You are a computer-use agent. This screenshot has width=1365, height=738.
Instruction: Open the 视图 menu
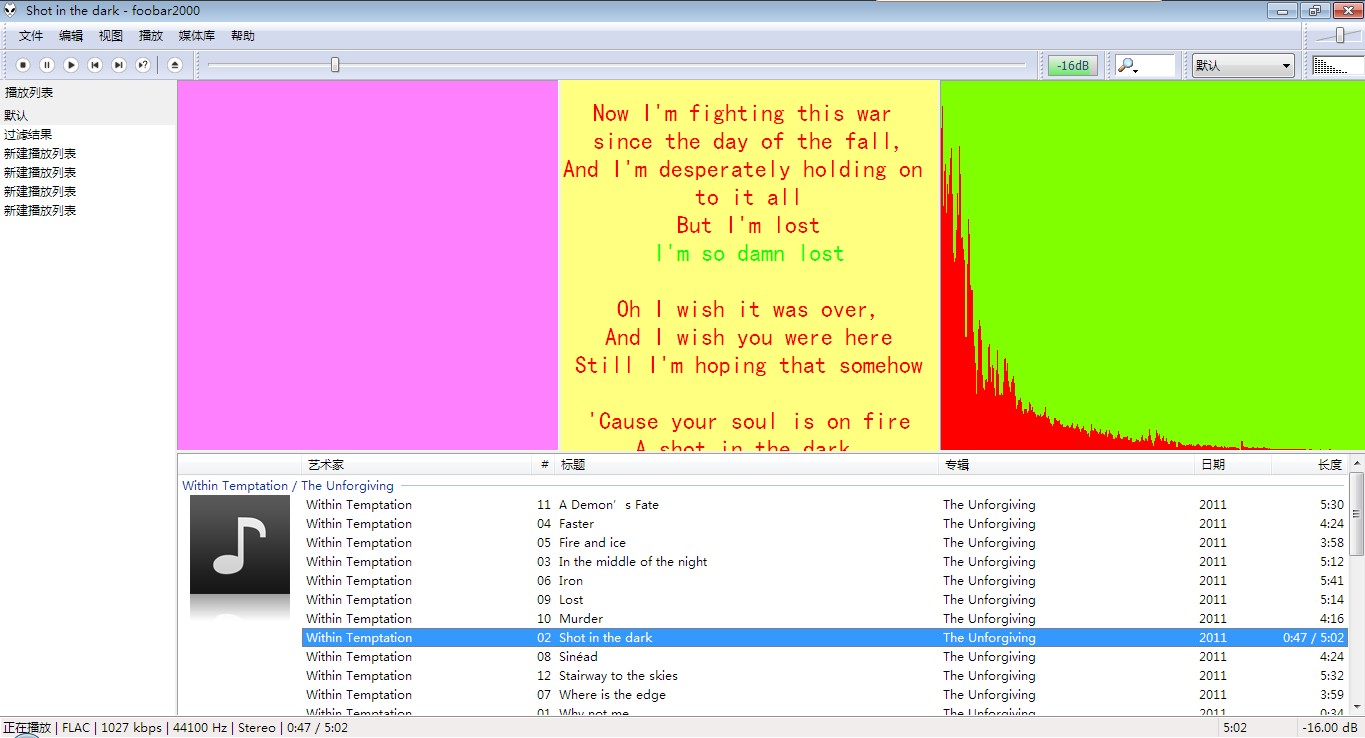111,36
